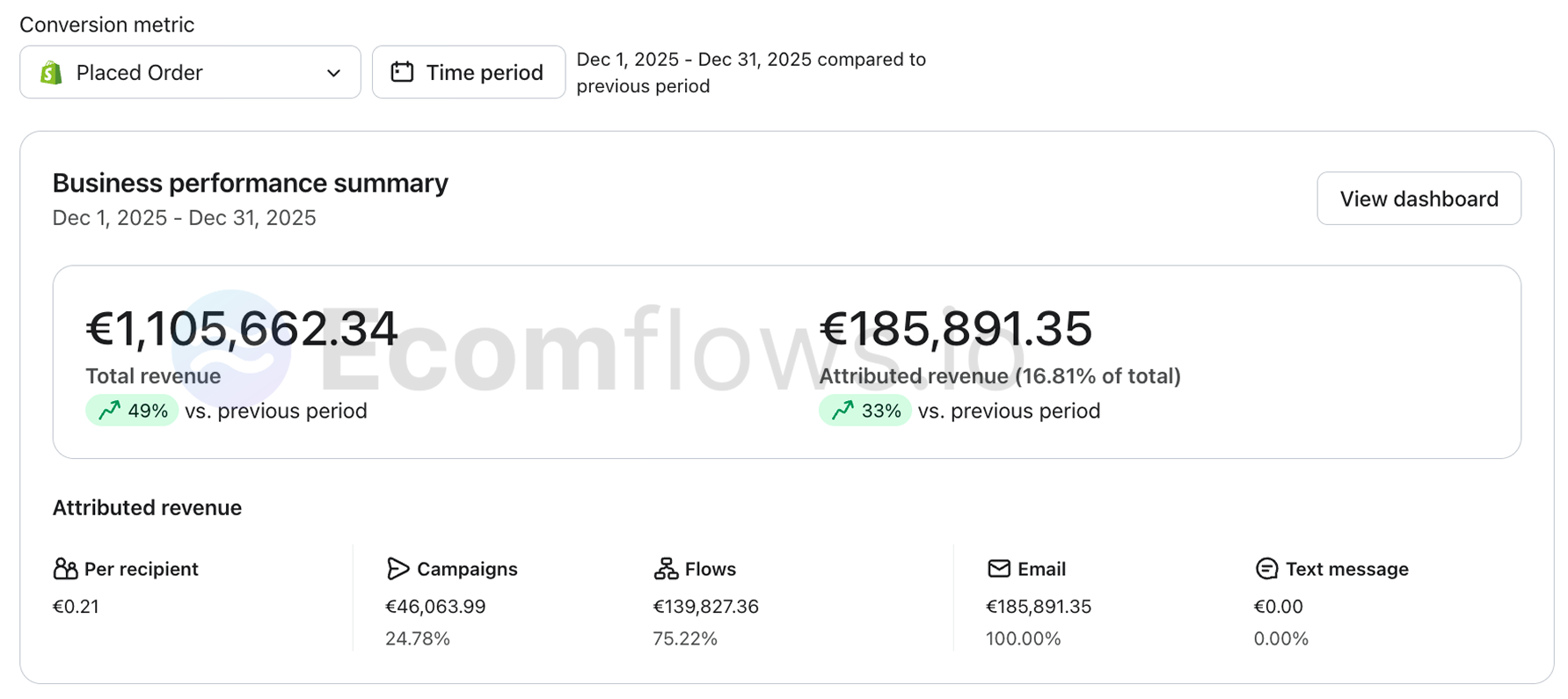Open the Time period picker
The width and height of the screenshot is (1568, 699).
(469, 72)
